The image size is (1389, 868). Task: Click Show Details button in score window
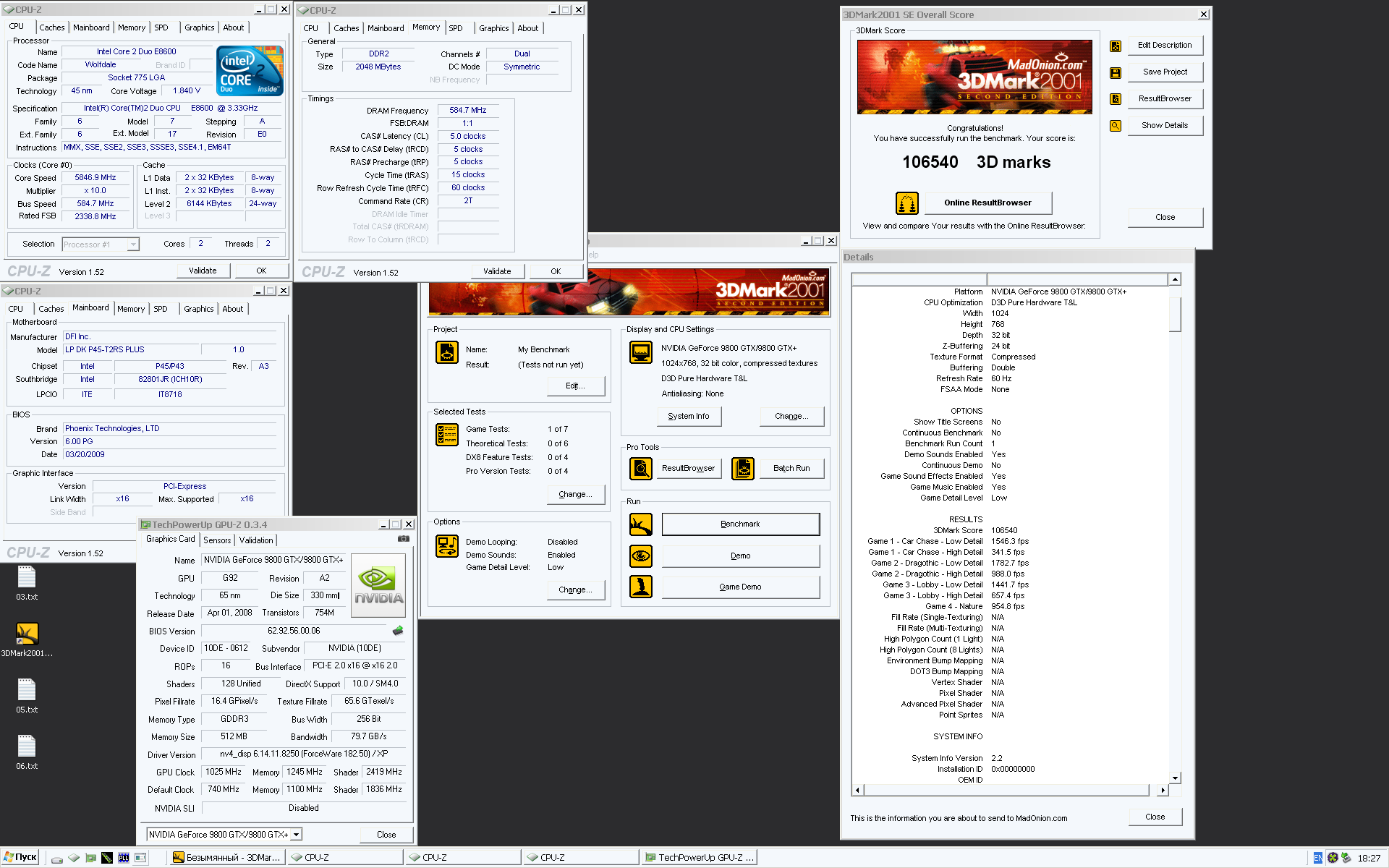click(1165, 125)
